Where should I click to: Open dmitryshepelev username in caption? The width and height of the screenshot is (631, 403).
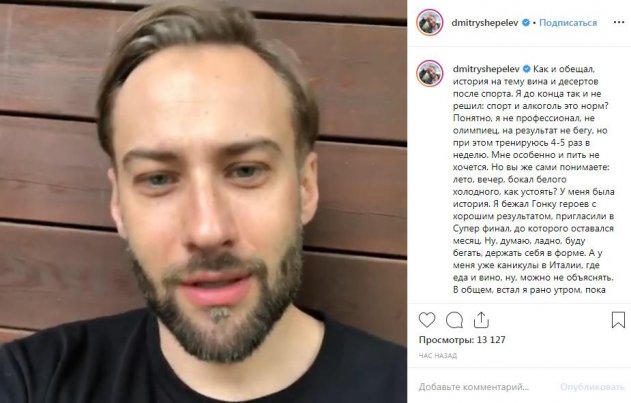tap(486, 69)
